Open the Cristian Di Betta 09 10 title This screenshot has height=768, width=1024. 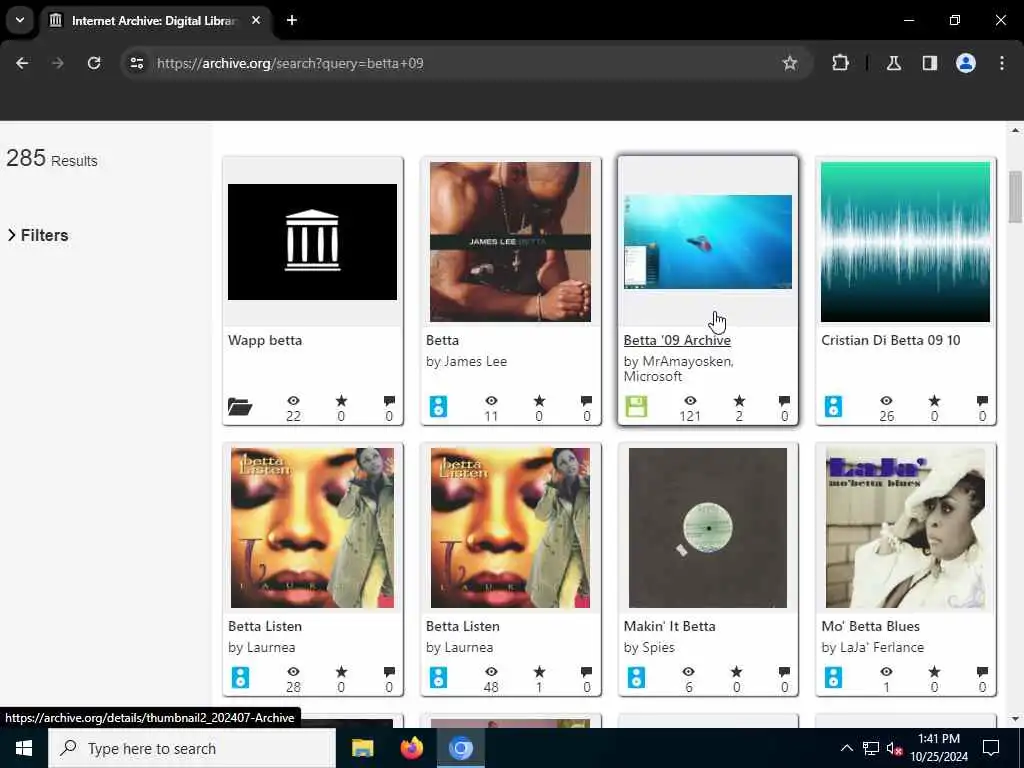point(891,340)
